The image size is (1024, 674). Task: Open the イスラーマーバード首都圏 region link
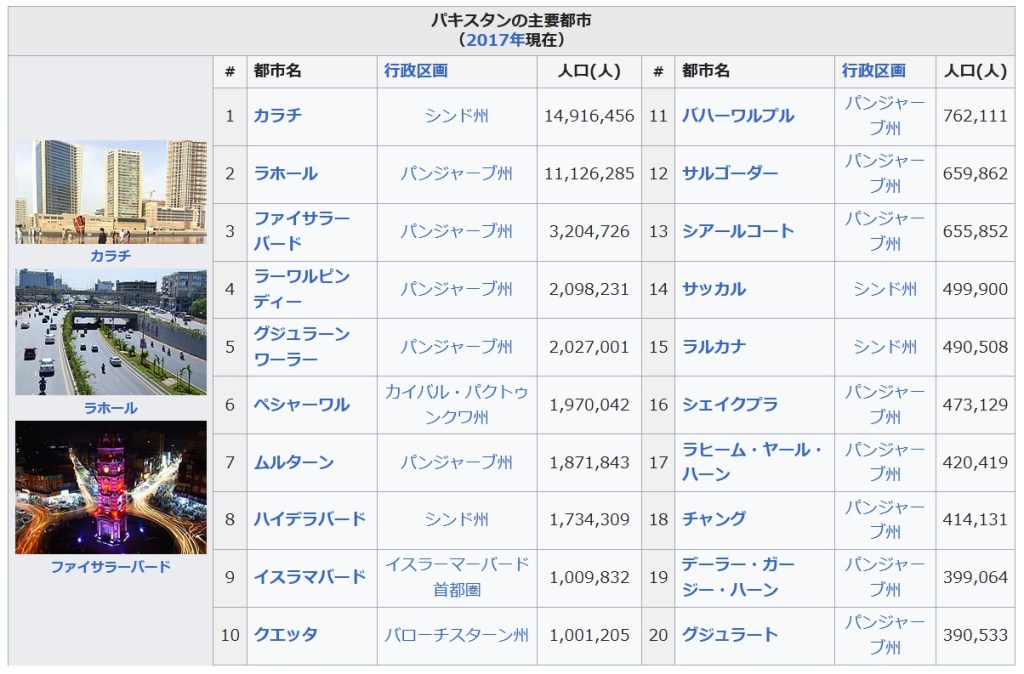coord(456,577)
